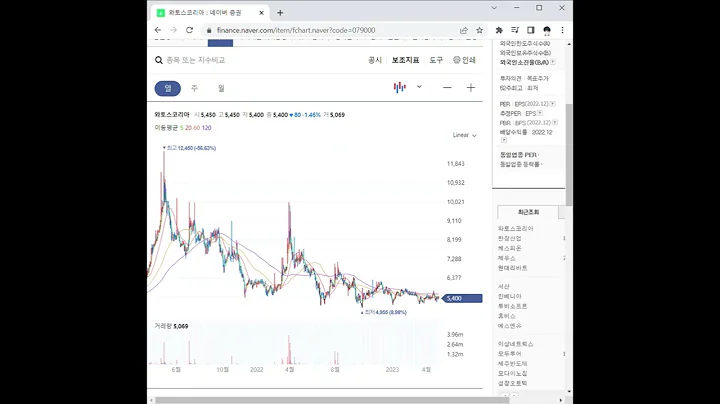This screenshot has width=720, height=404.
Task: Expand PBR BPS (2022.12) info icon
Action: (555, 123)
